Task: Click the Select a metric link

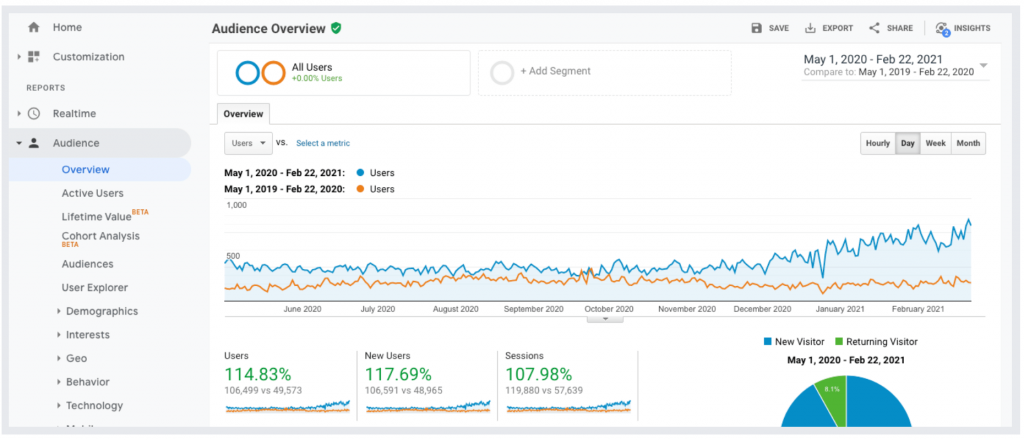Action: tap(323, 143)
